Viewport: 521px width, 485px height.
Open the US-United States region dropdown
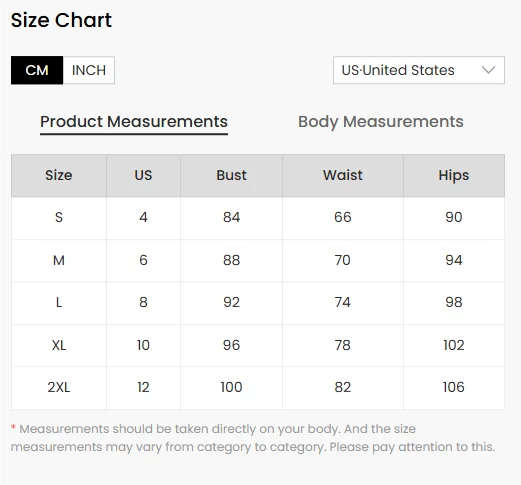click(419, 70)
